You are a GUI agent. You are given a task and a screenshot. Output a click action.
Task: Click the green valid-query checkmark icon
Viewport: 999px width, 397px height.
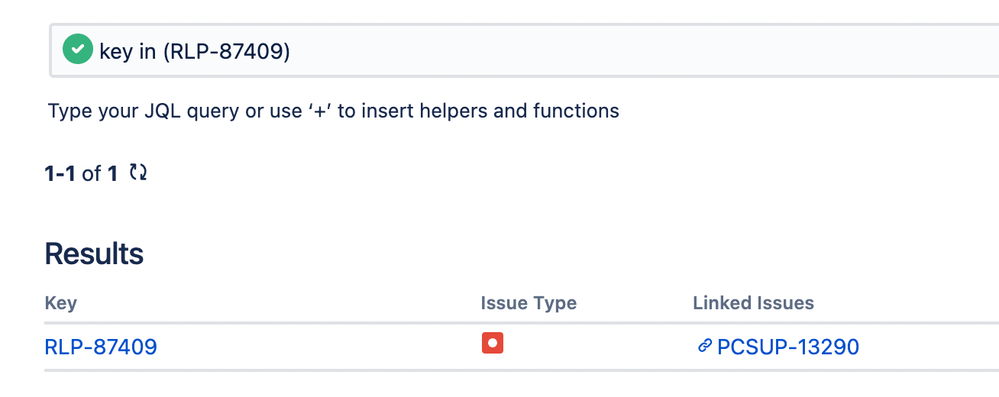click(x=78, y=49)
